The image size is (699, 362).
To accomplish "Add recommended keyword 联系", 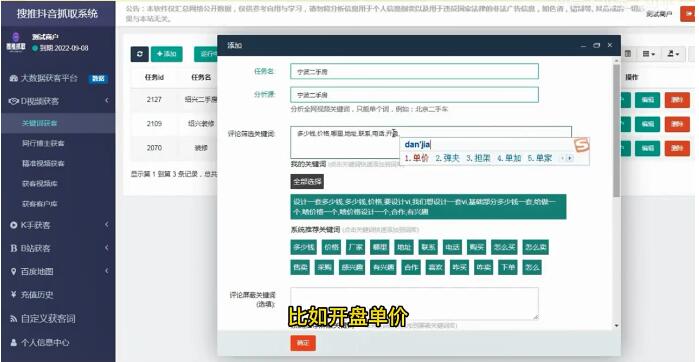I will [x=428, y=247].
